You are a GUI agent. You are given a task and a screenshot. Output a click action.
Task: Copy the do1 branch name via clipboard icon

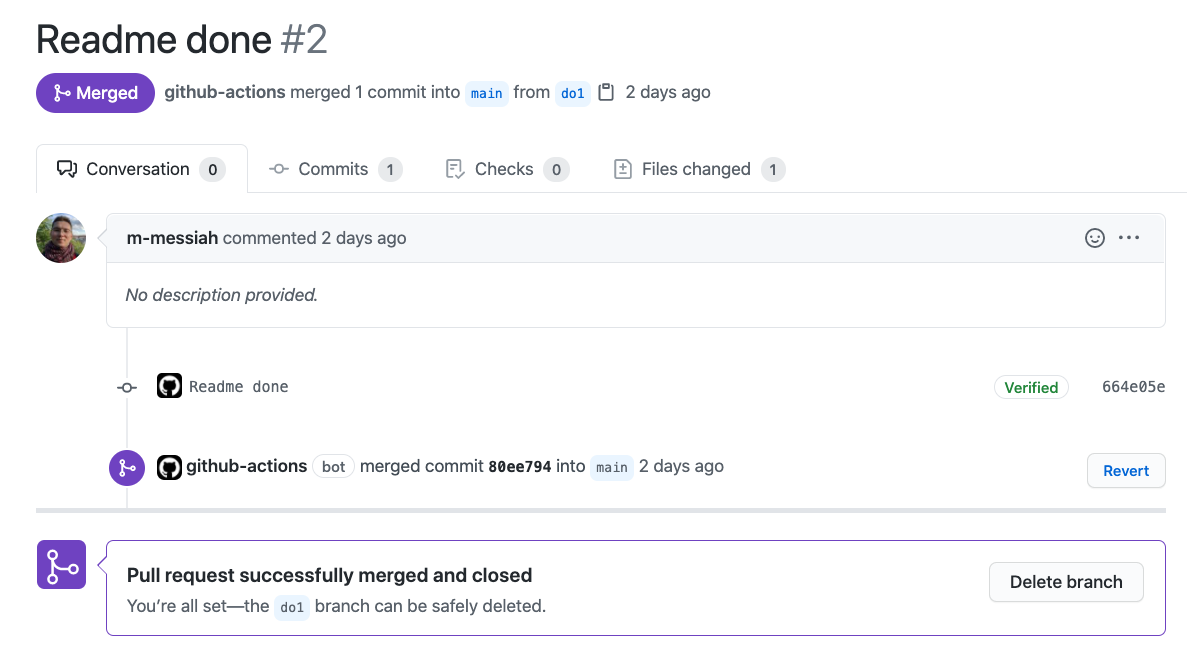coord(606,92)
